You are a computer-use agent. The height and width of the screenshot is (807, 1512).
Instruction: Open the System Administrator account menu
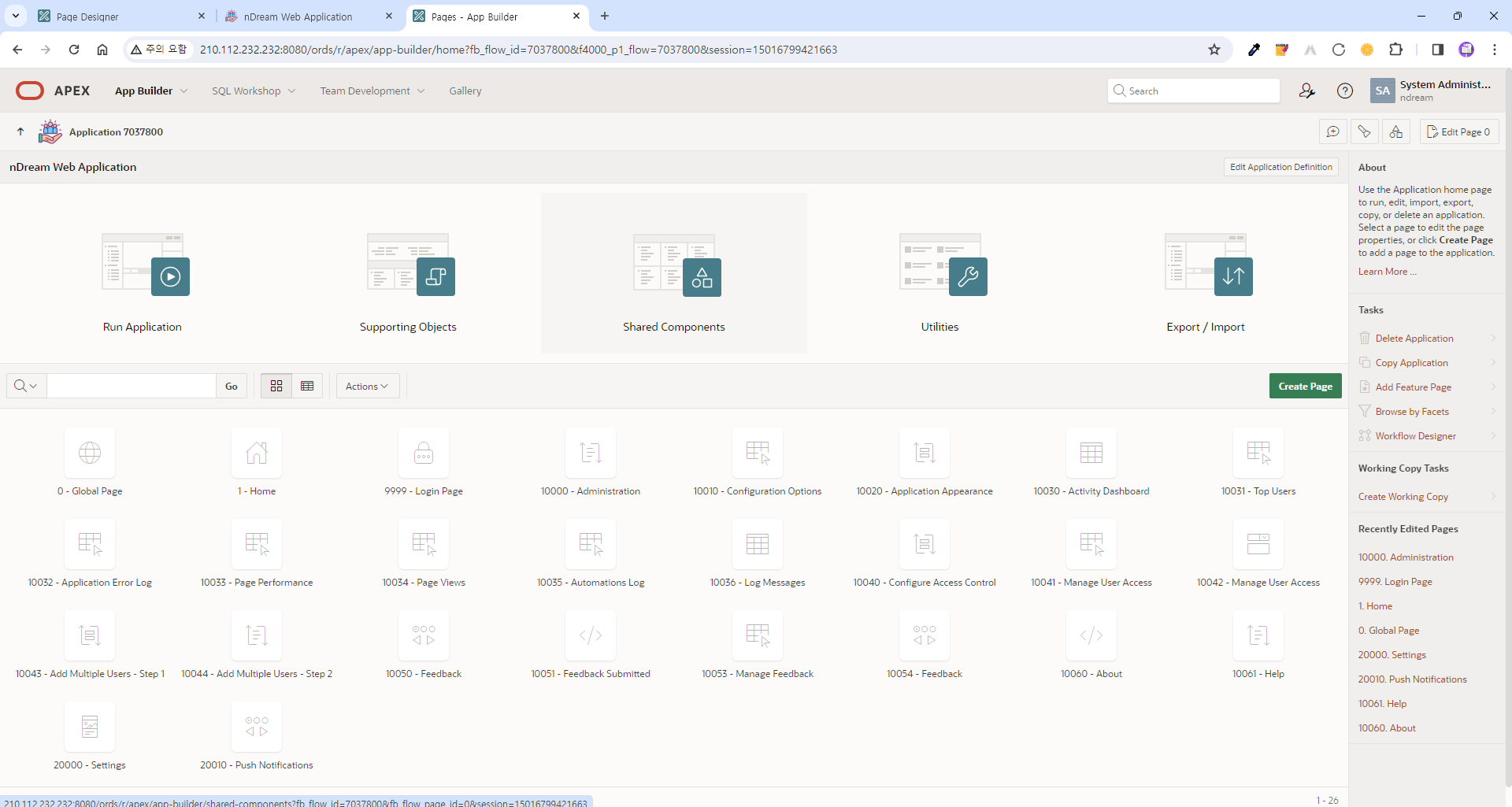(1431, 91)
